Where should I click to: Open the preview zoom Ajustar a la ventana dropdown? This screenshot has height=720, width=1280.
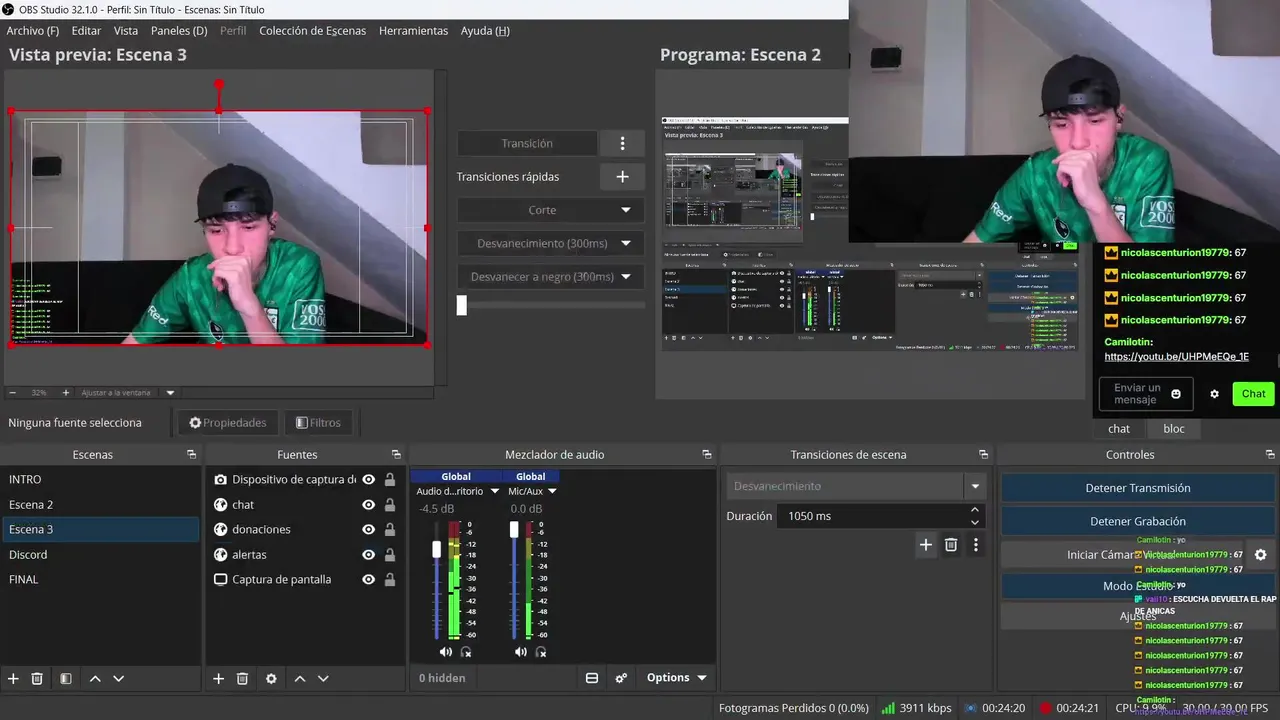[x=170, y=392]
